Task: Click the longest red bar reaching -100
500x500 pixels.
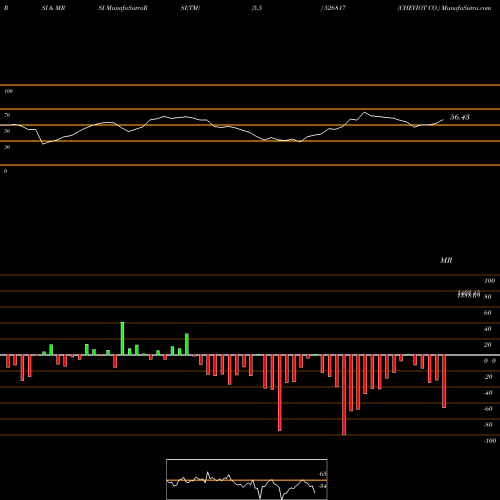Action: point(344,395)
